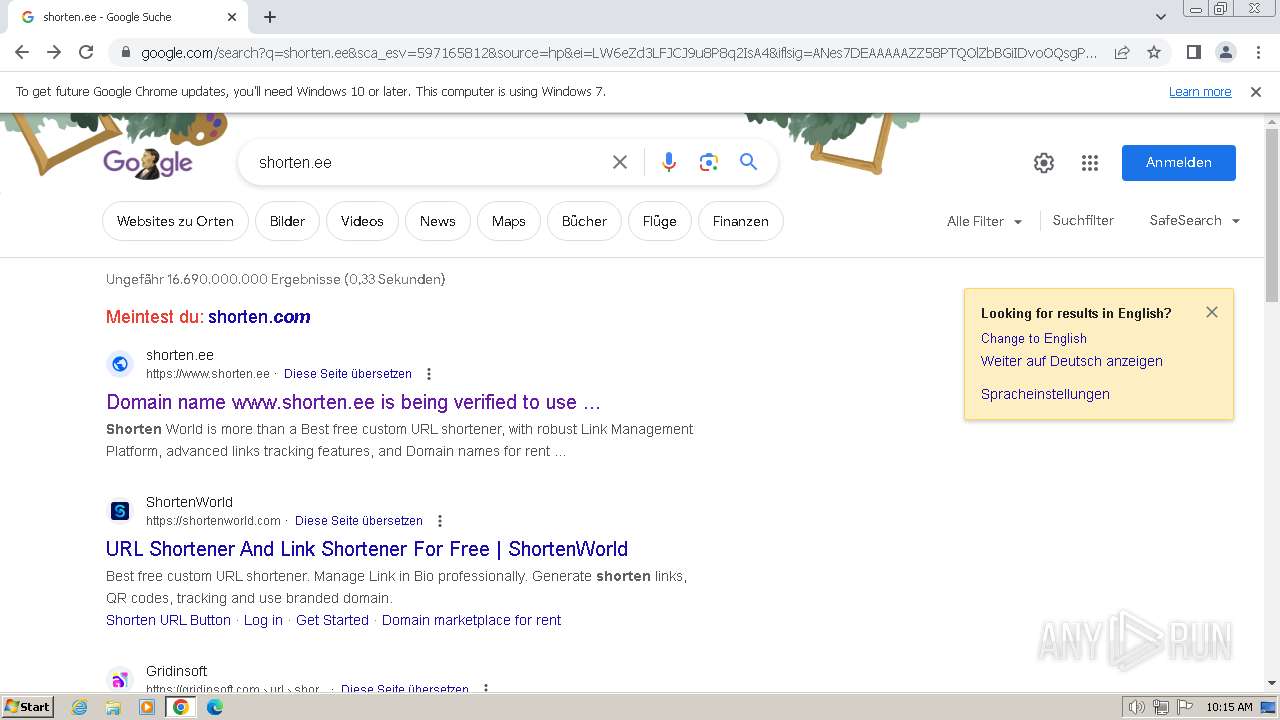Screen dimensions: 1280x720
Task: Click ShortenWorld site favicon
Action: 120,511
